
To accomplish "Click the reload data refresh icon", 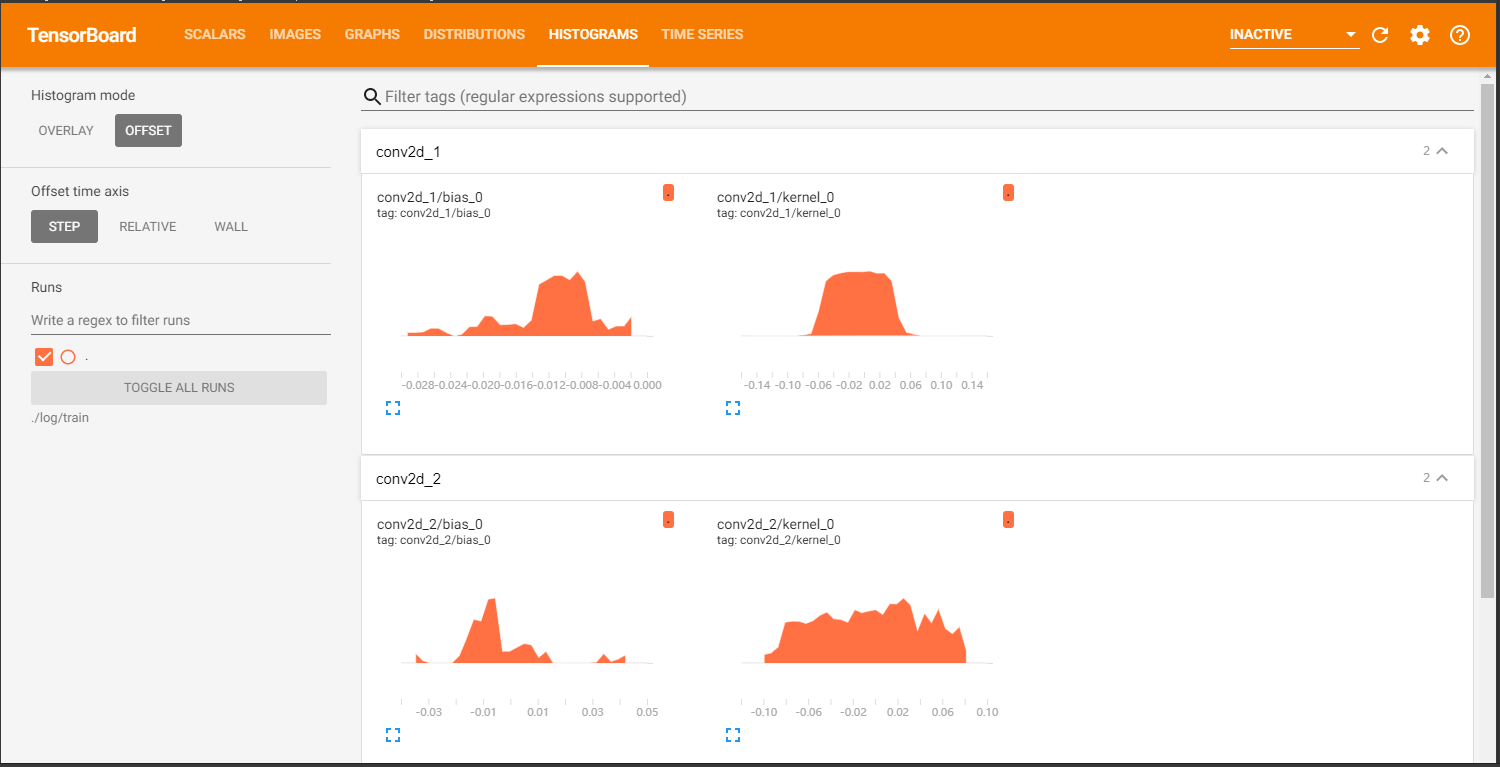I will 1380,35.
